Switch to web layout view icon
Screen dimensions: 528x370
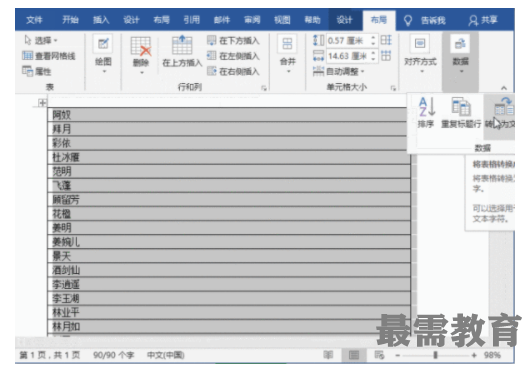pos(379,355)
